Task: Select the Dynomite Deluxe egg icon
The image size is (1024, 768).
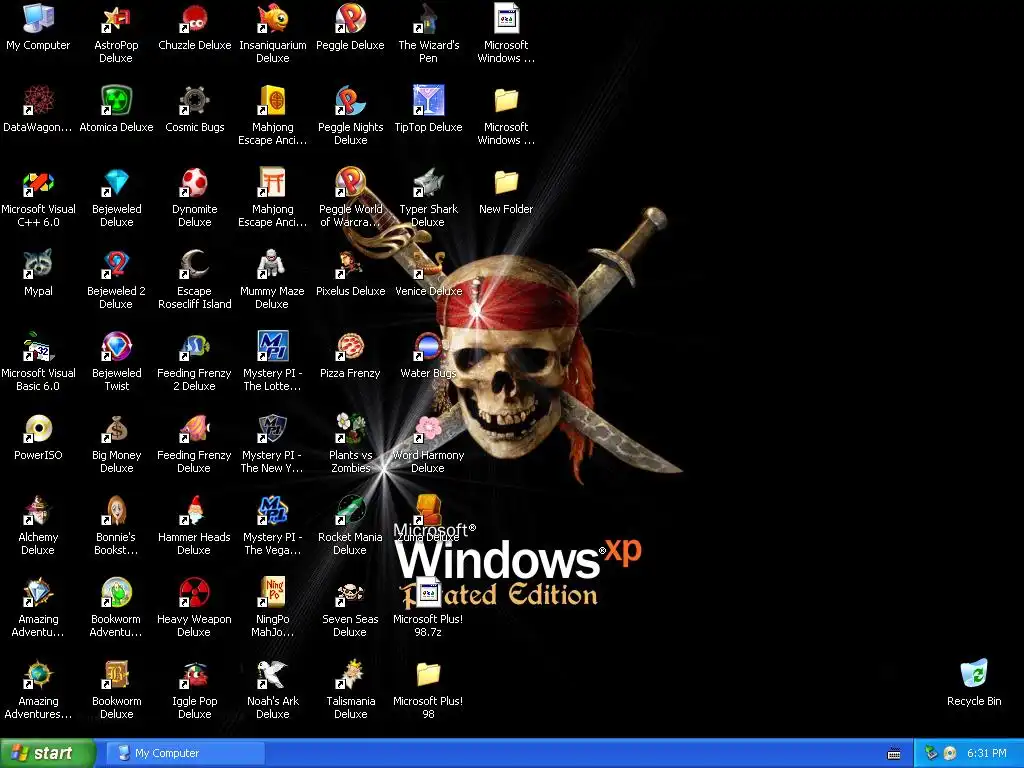Action: (x=195, y=183)
